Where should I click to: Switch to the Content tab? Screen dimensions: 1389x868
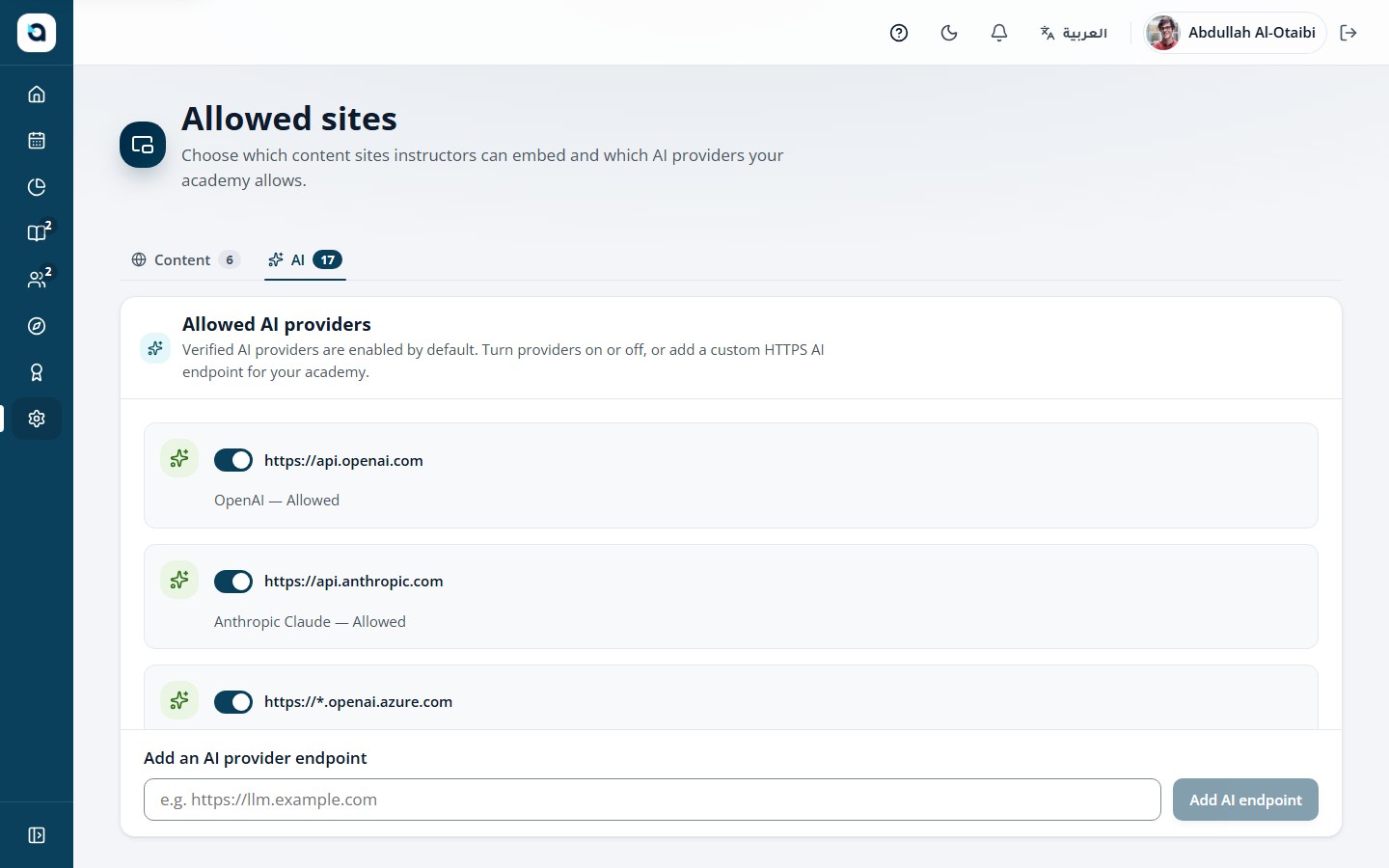[x=185, y=259]
